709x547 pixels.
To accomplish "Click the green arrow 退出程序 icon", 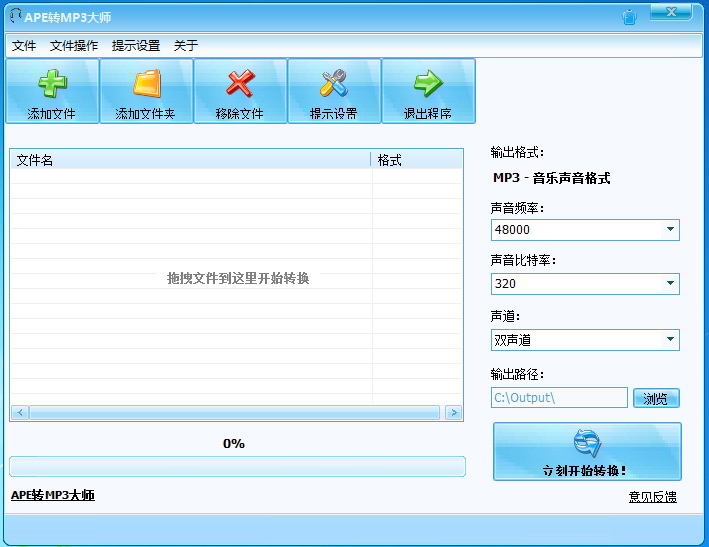I will [428, 83].
